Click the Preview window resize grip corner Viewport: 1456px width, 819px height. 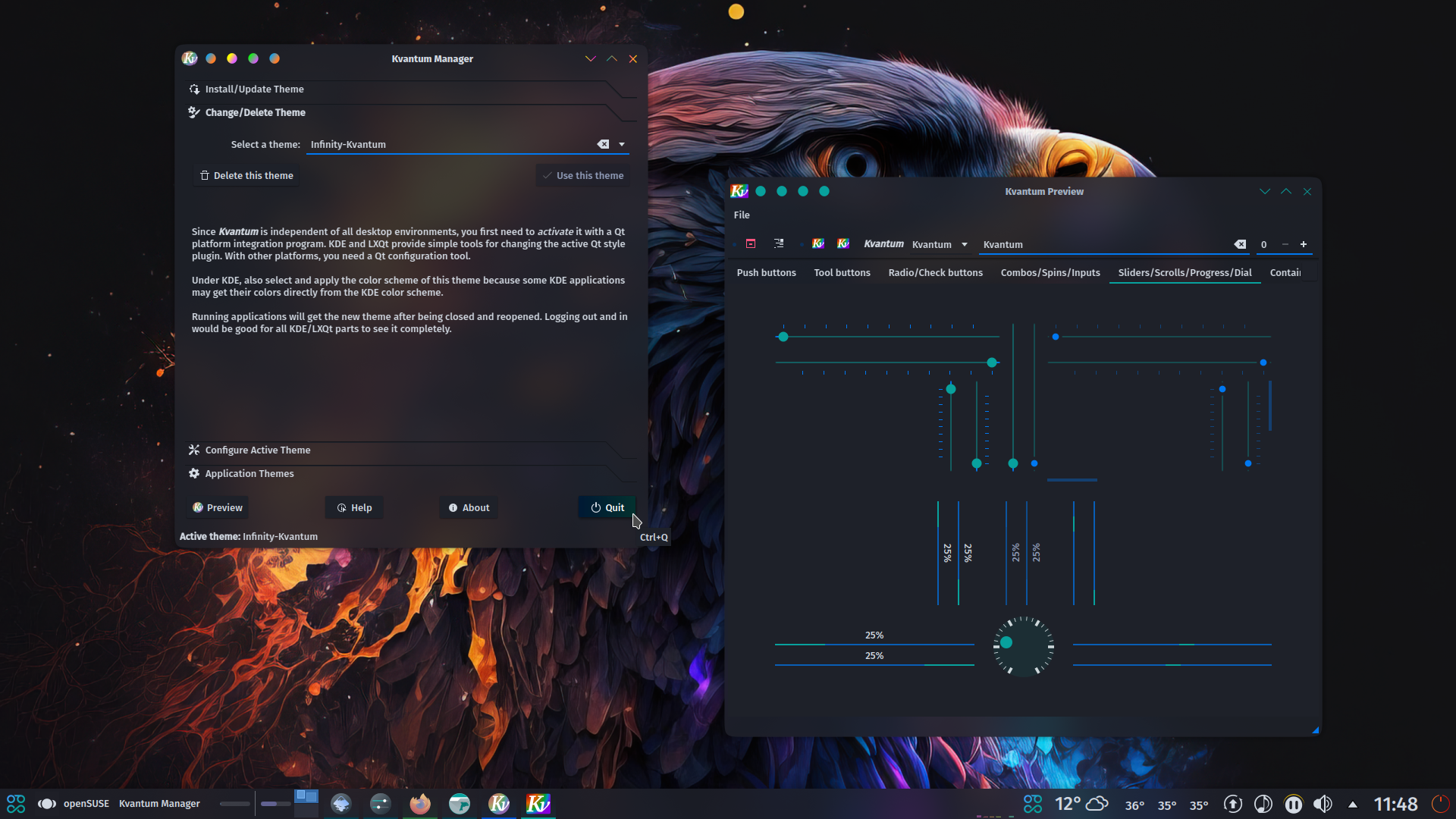1315,730
